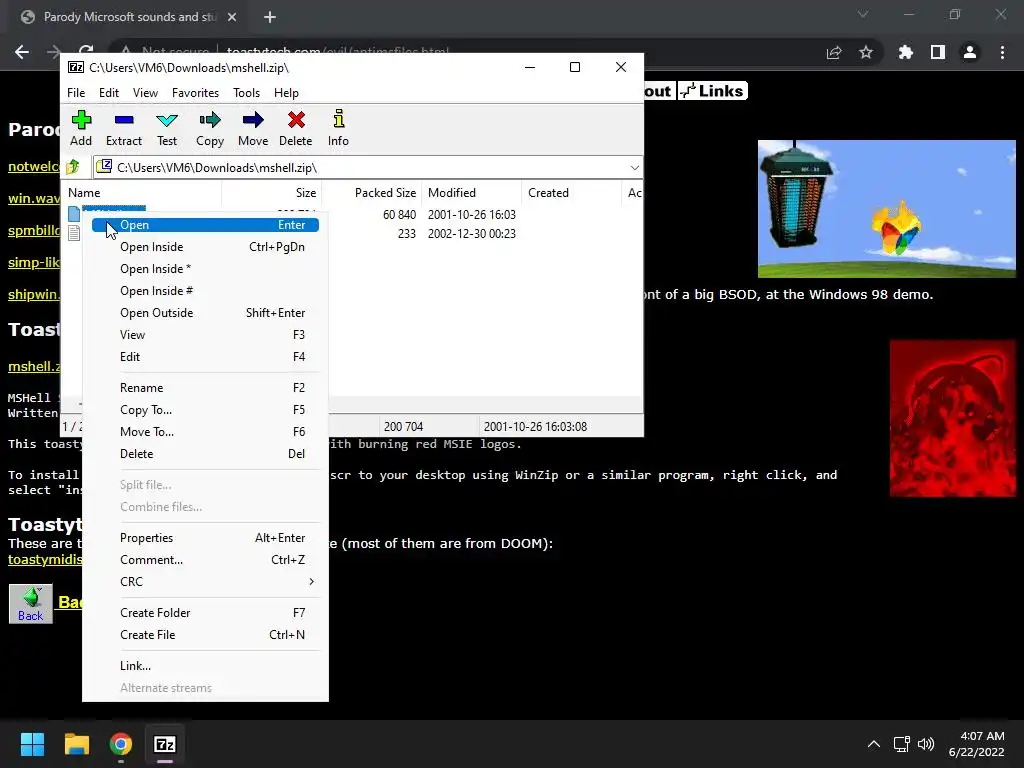Screen dimensions: 1024x768
Task: Open File Explorer from the taskbar
Action: pyautogui.click(x=76, y=744)
